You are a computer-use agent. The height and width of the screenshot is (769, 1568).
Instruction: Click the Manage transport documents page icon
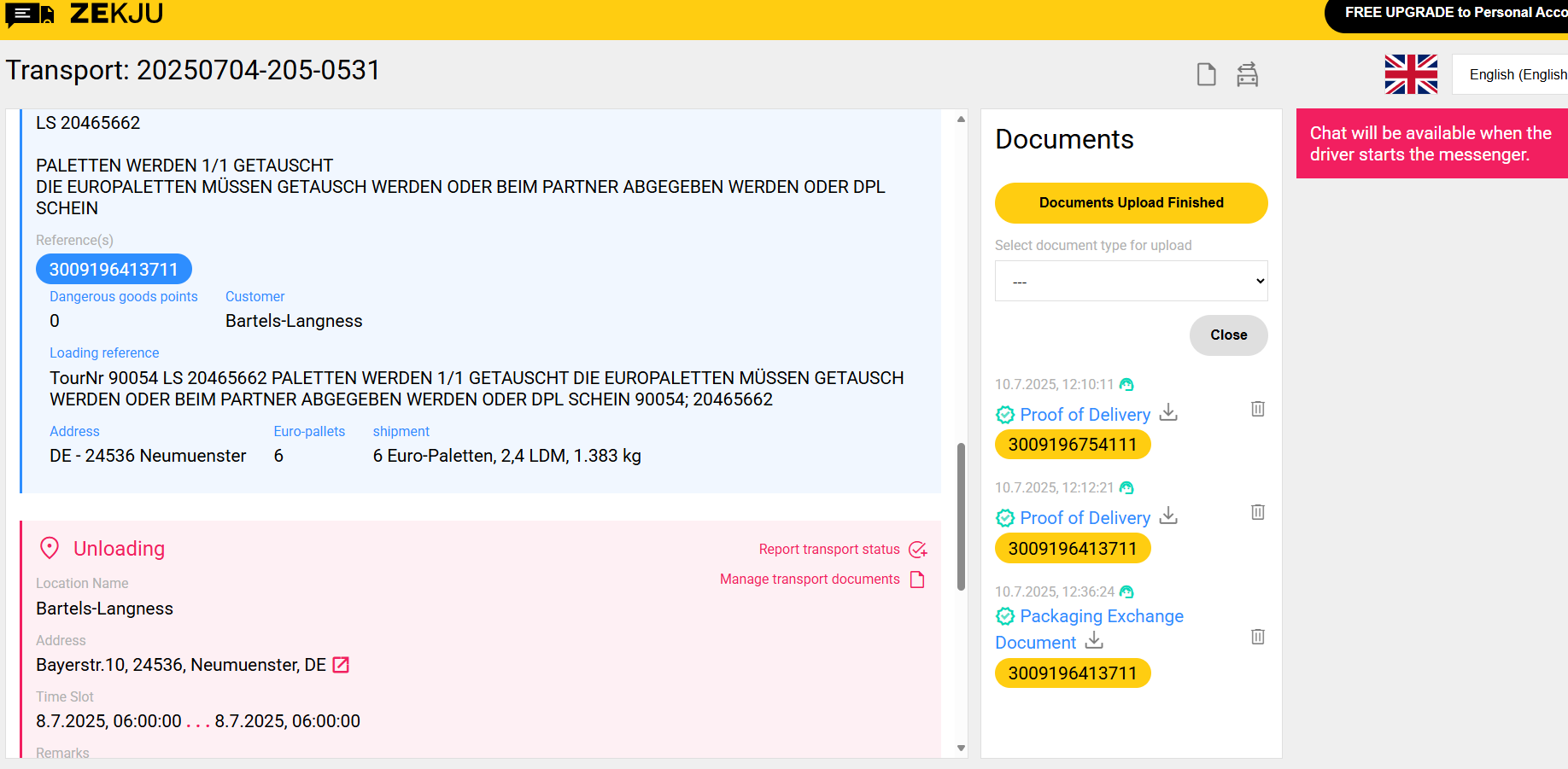point(918,580)
